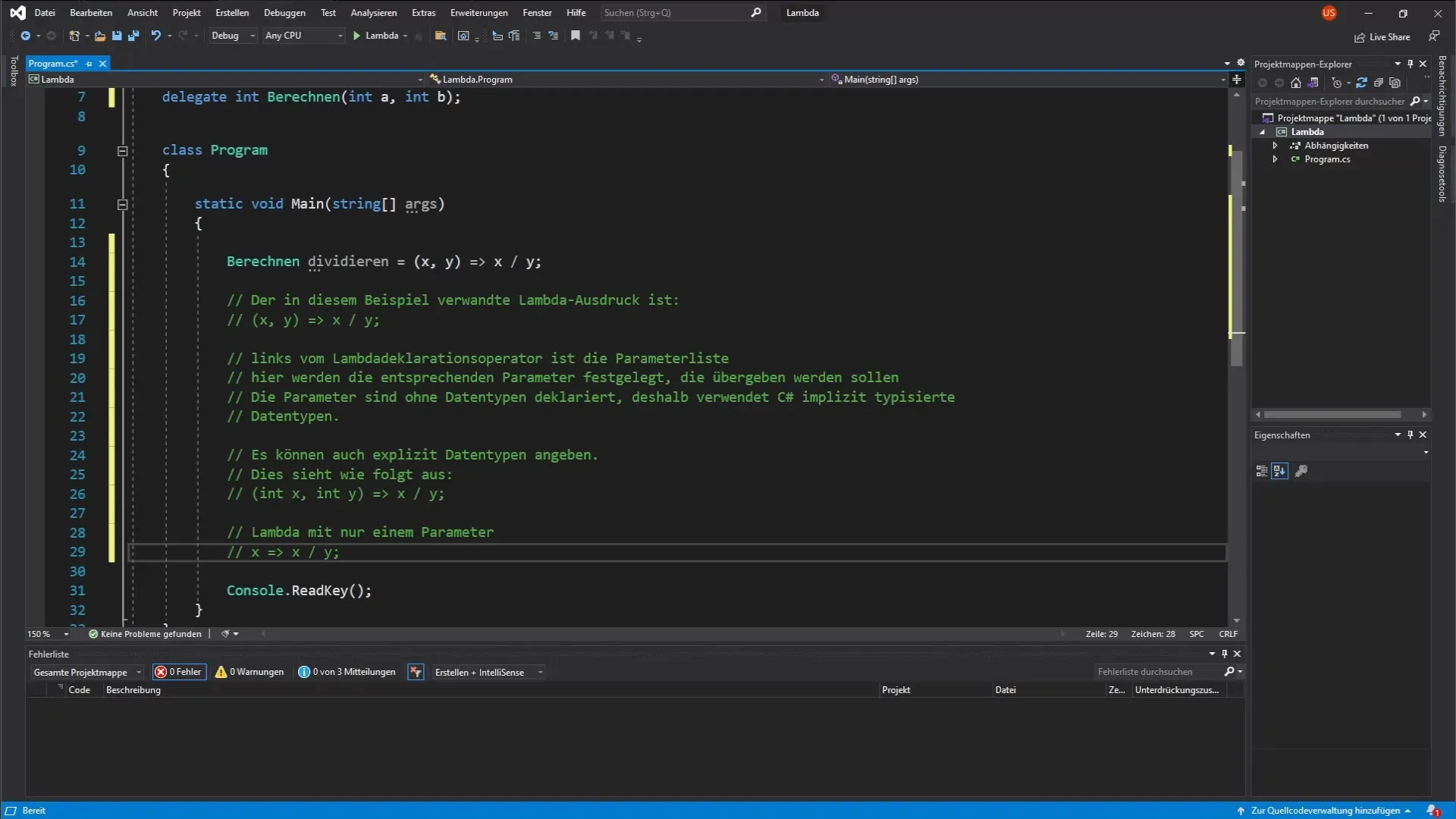Click the Live Share button
1456x819 pixels.
point(1382,37)
